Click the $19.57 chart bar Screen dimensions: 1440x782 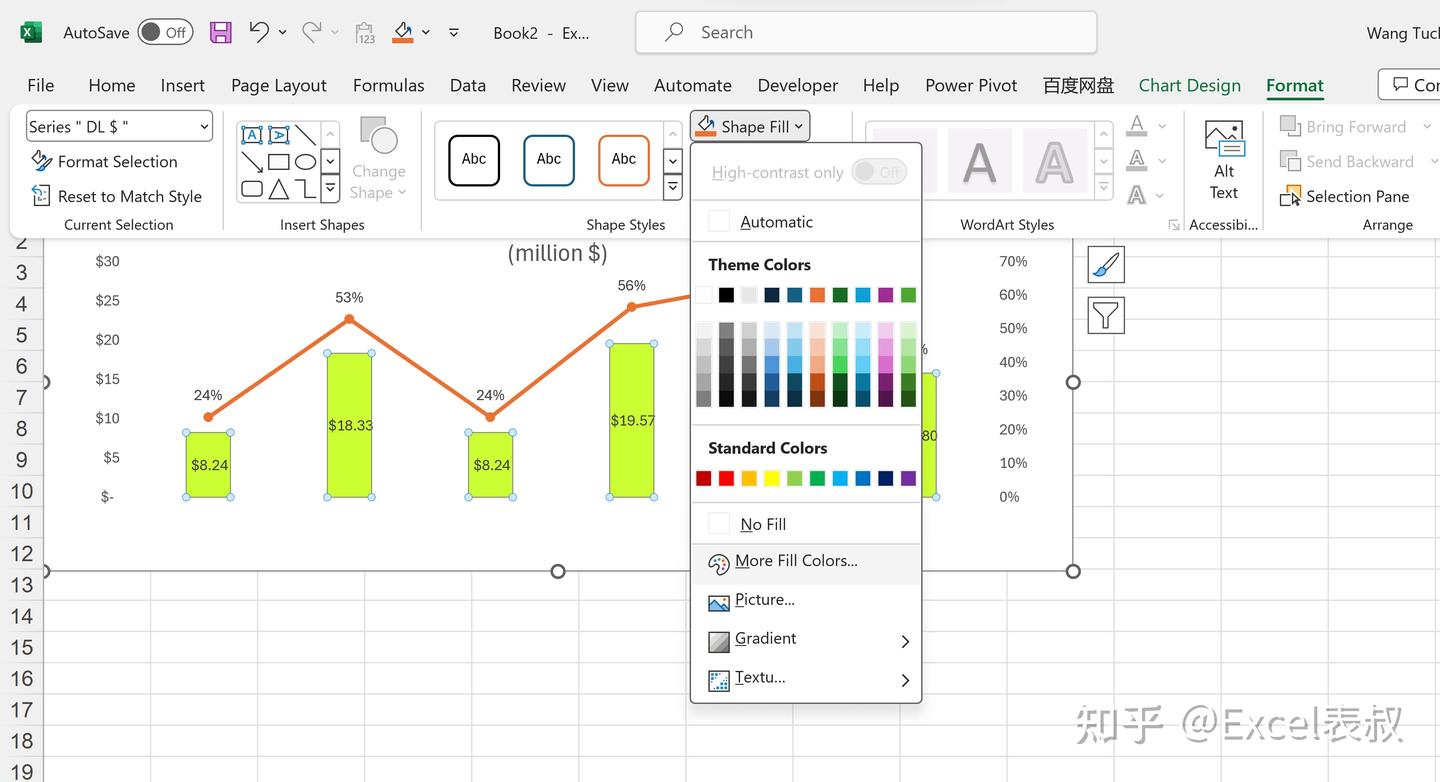coord(632,421)
